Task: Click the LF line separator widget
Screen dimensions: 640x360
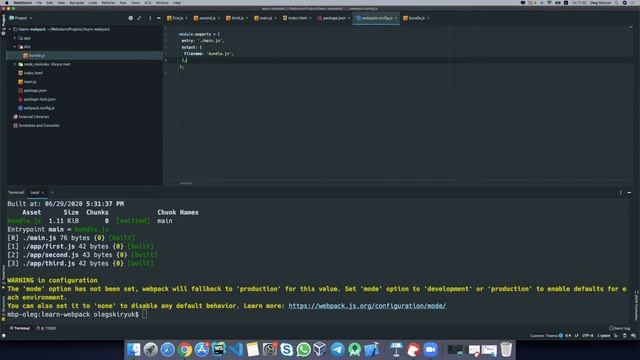Action: coord(576,336)
